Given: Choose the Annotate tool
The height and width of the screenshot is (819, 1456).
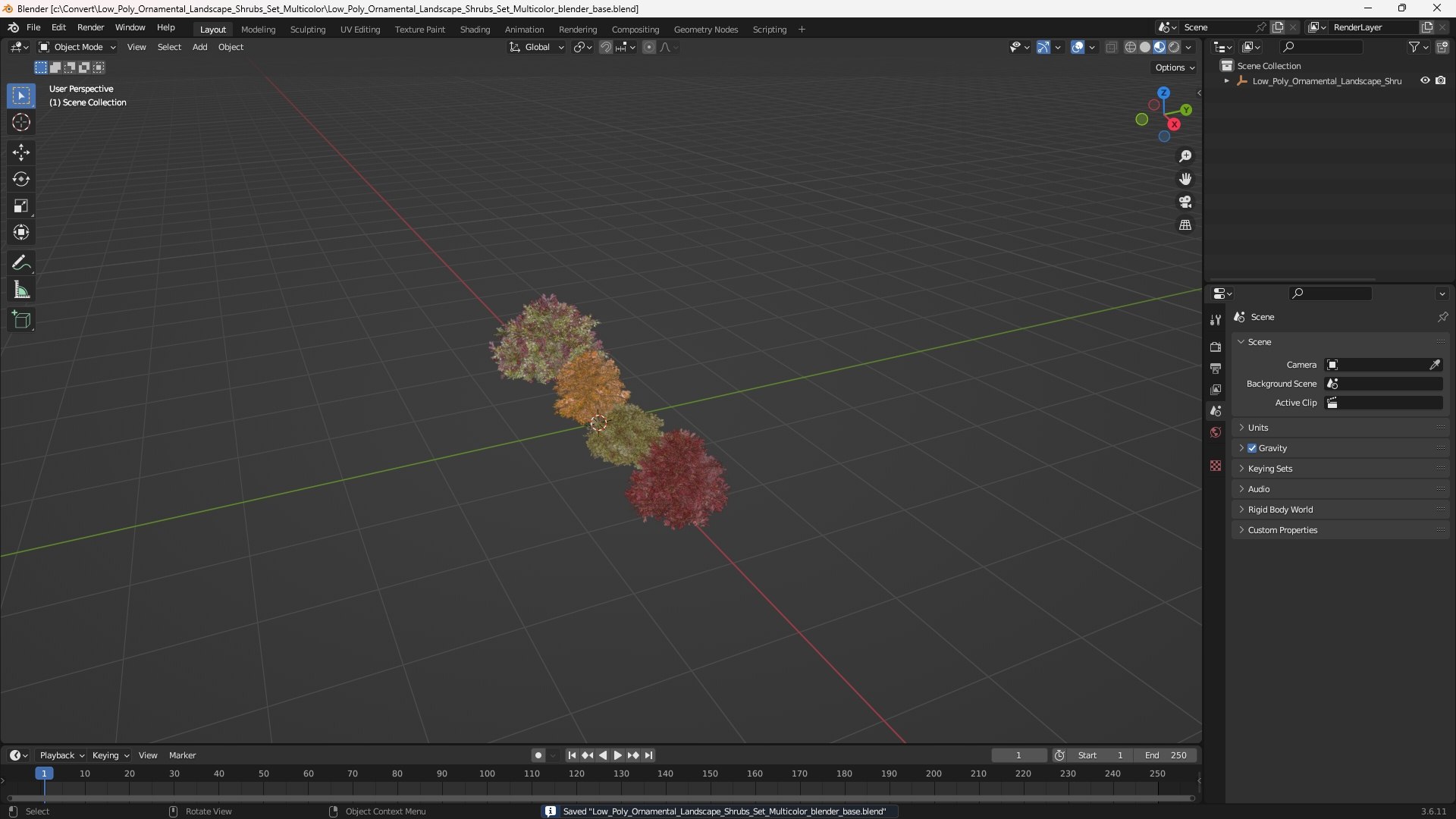Looking at the screenshot, I should (x=21, y=263).
